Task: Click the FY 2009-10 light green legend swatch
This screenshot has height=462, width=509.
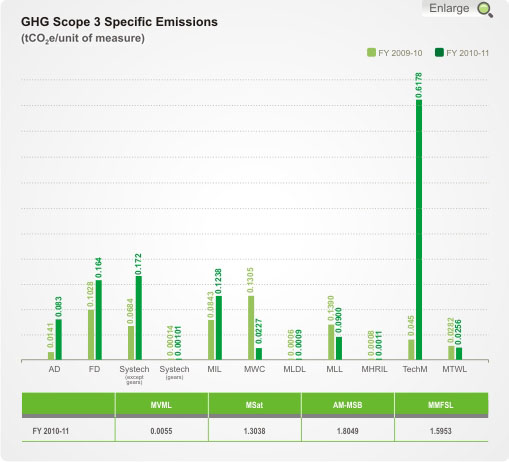Action: (371, 53)
